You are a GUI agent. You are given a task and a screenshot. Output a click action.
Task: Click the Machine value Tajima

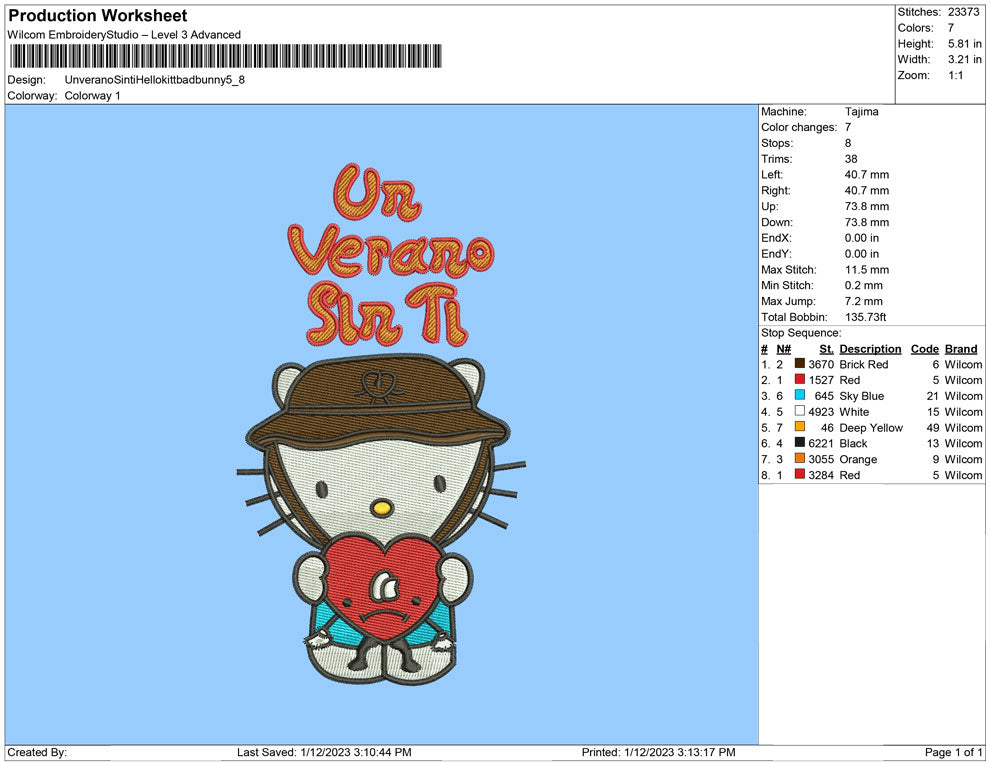[861, 112]
